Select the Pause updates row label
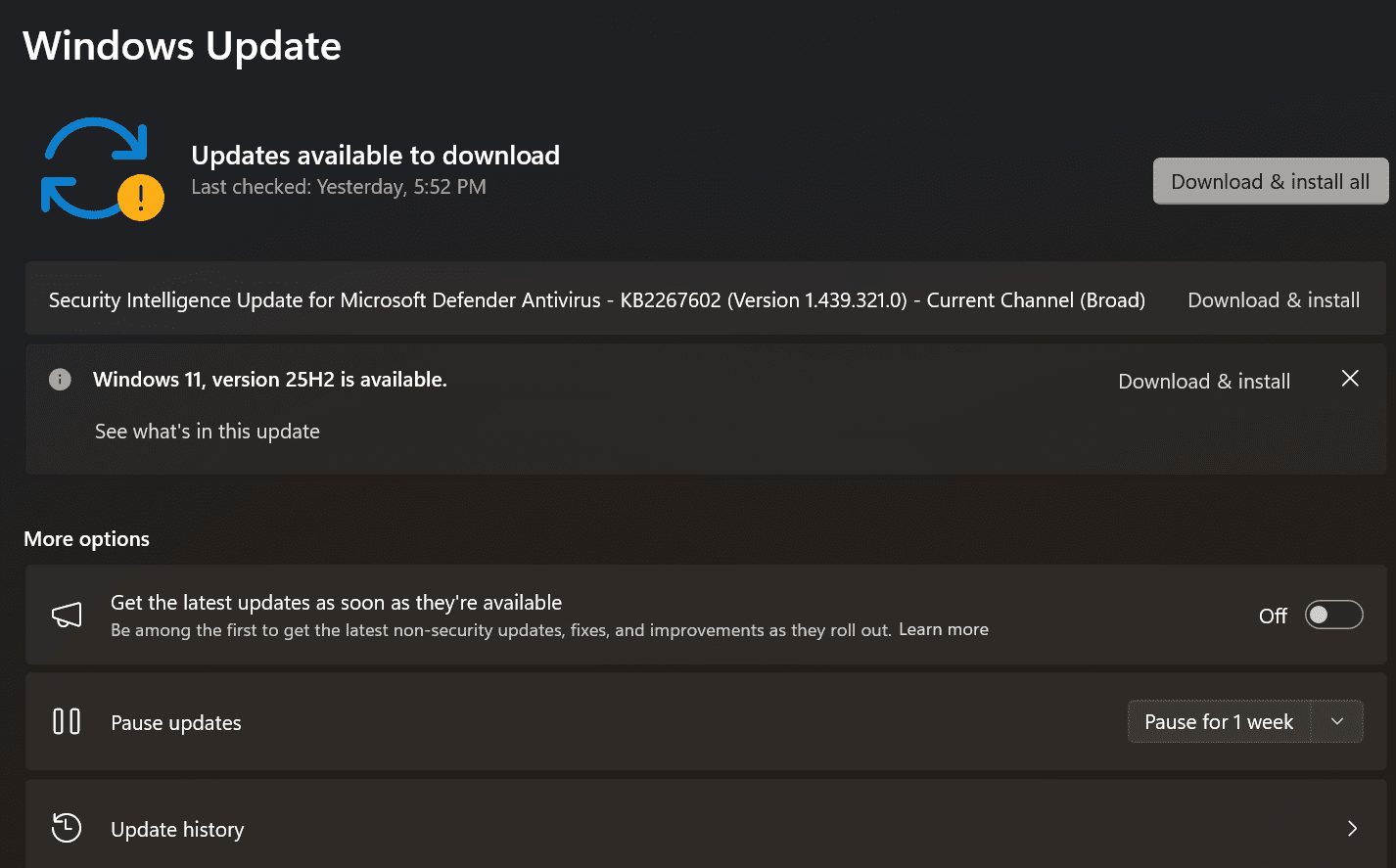 [x=176, y=723]
